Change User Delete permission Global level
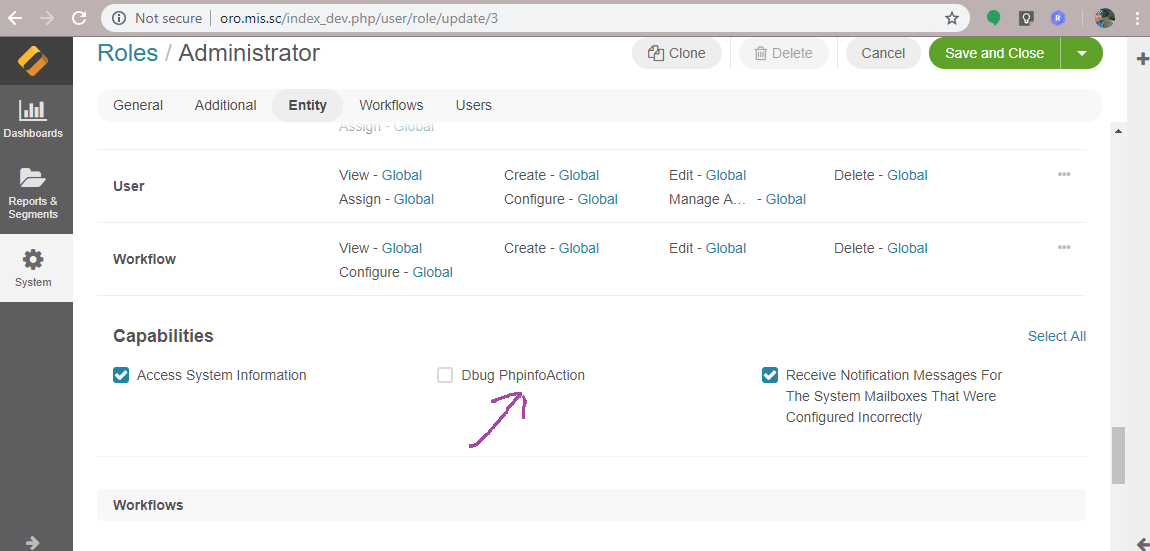1150x551 pixels. click(907, 175)
